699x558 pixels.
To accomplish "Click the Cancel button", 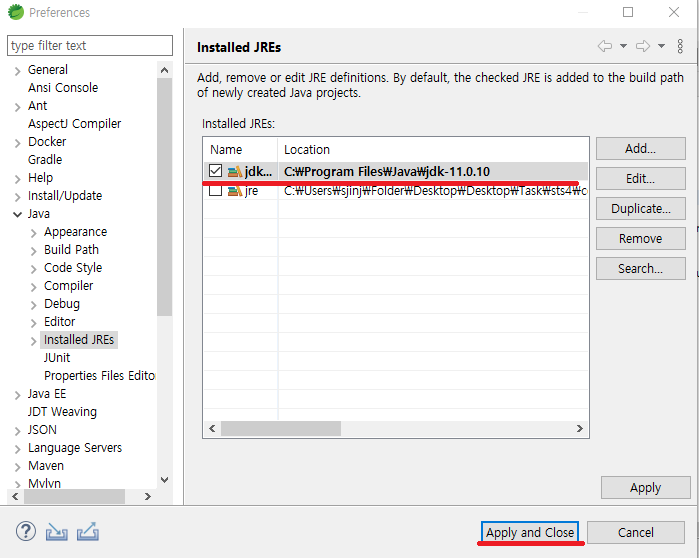I will pos(636,532).
